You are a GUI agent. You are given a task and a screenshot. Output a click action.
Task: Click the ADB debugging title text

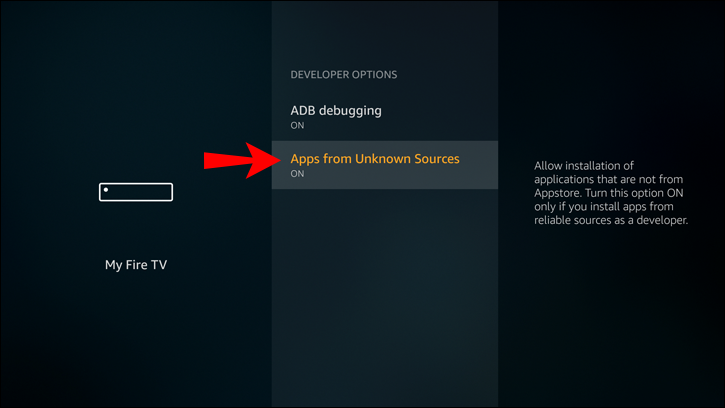(336, 111)
